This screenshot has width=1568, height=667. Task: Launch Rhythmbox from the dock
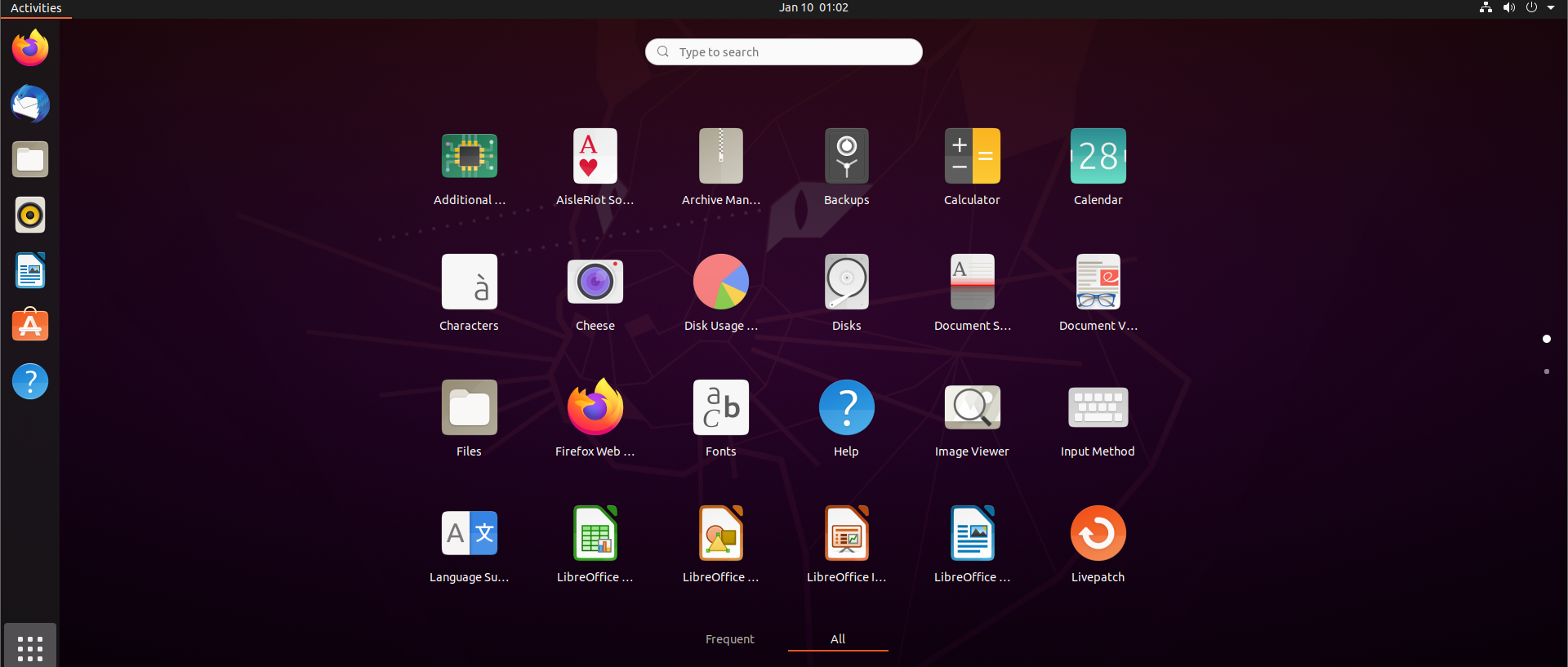point(30,215)
